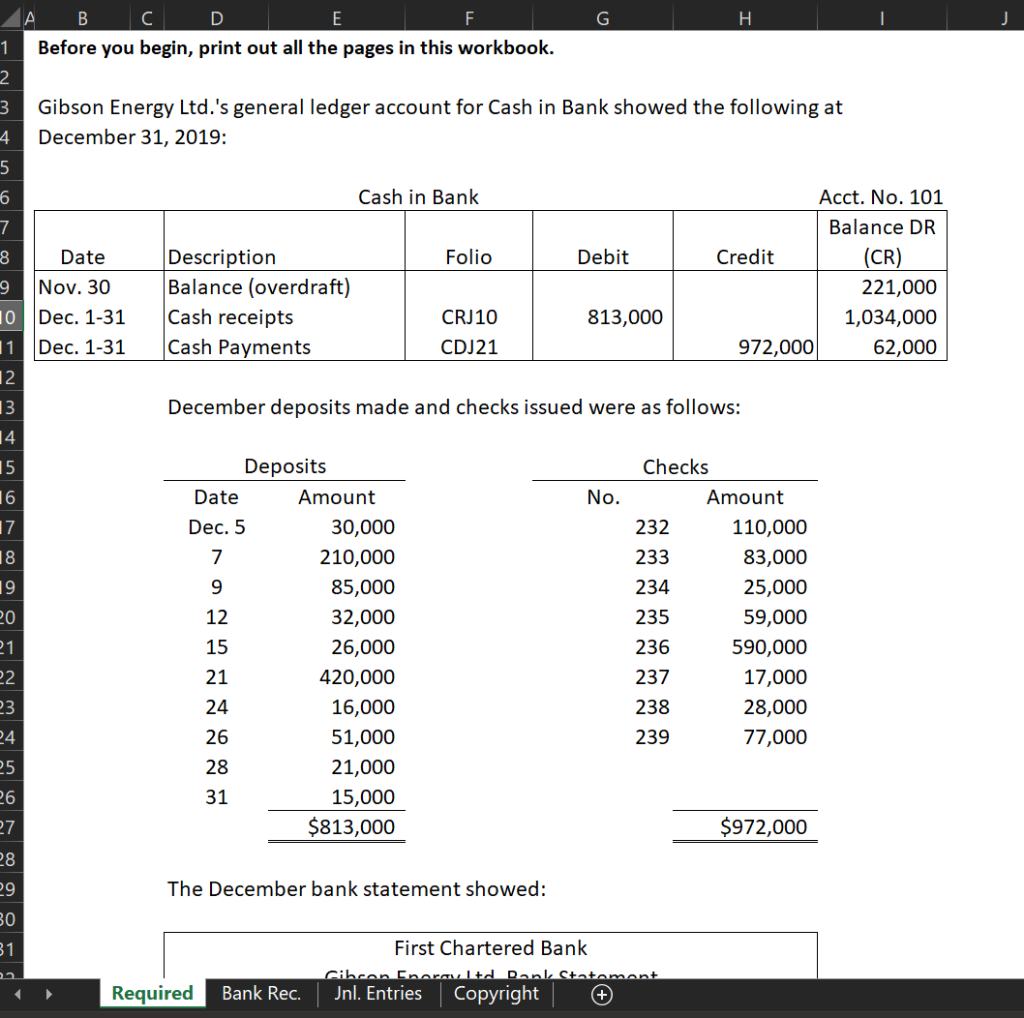The height and width of the screenshot is (1018, 1024).
Task: Click the 'Acct. No. 101' cell
Action: point(882,197)
